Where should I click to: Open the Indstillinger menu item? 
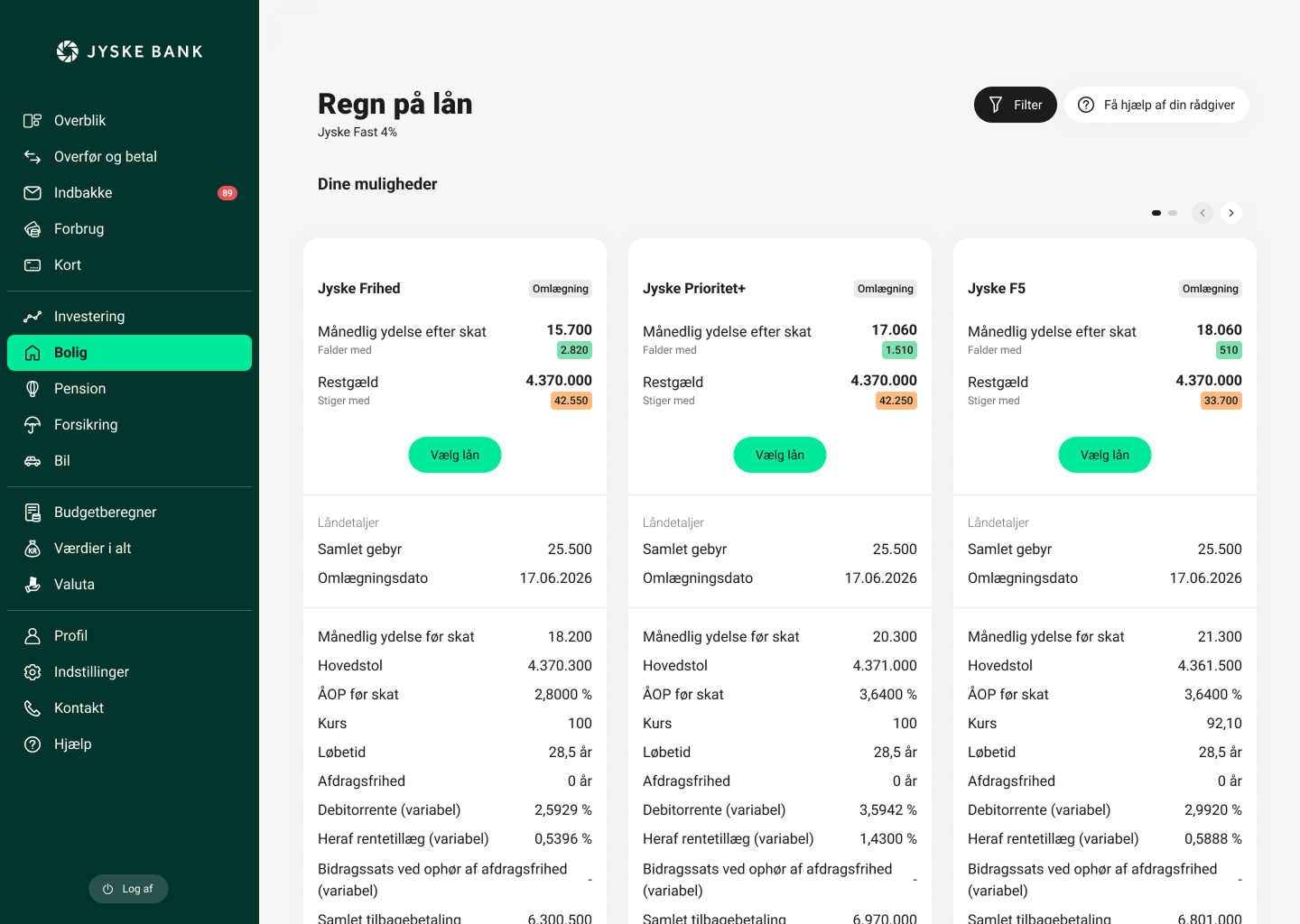click(129, 672)
